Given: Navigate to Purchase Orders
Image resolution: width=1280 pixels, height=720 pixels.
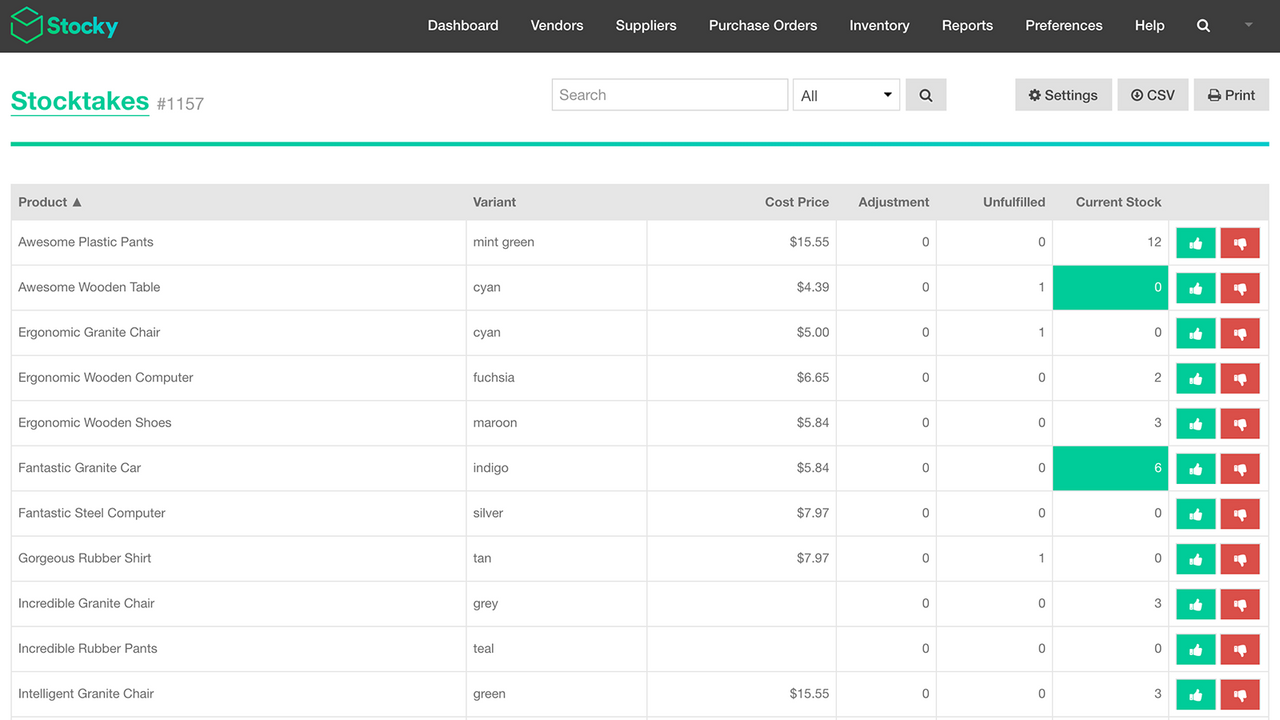Looking at the screenshot, I should pyautogui.click(x=762, y=25).
